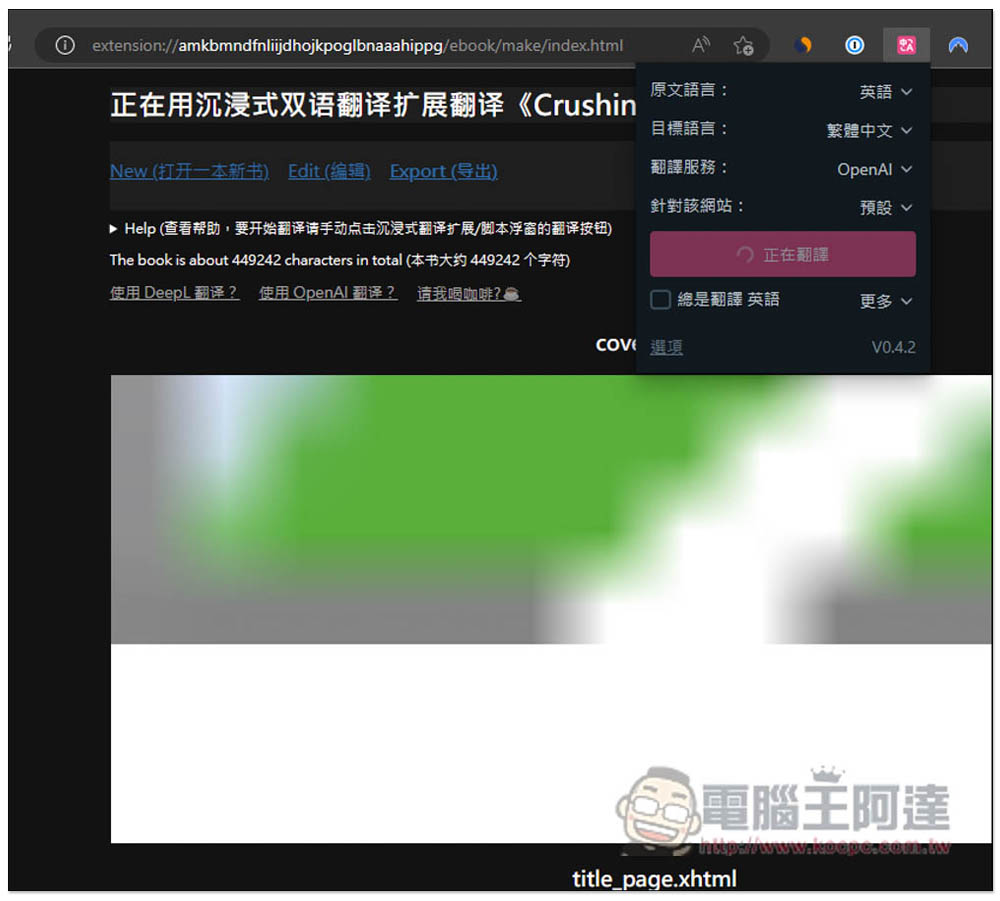The height and width of the screenshot is (901, 1000).
Task: Click the site information icon
Action: click(65, 45)
